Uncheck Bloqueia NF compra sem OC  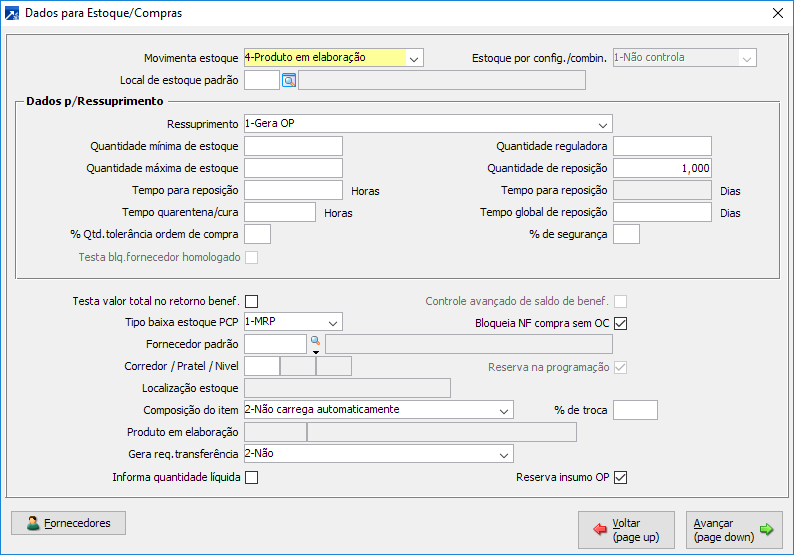[x=620, y=323]
